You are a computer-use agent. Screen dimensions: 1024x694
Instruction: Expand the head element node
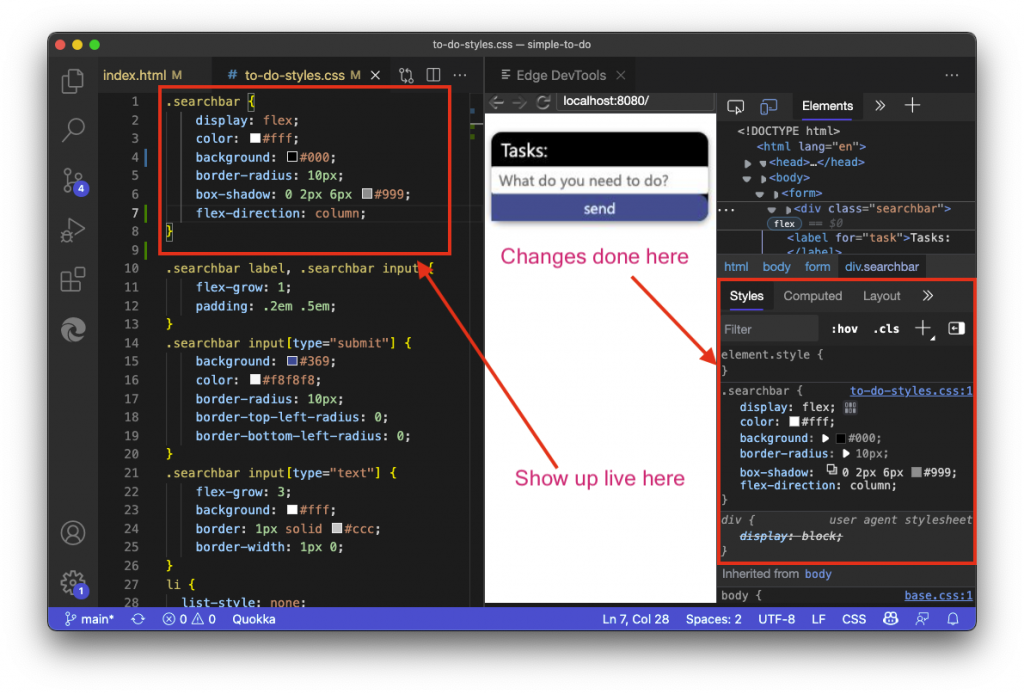[x=748, y=163]
